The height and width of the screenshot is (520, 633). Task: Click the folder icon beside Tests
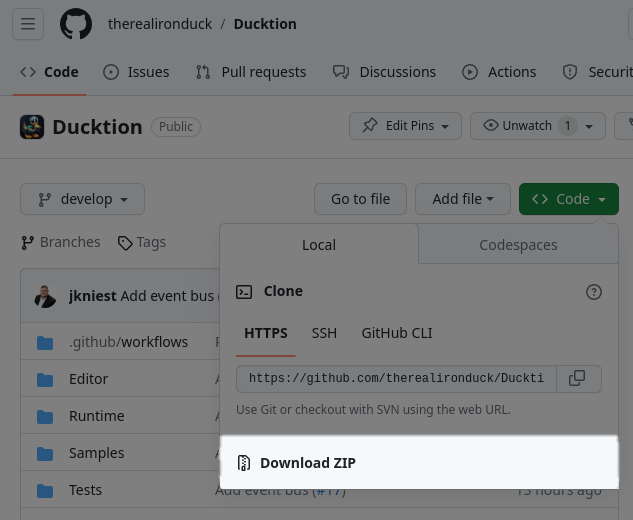pos(45,491)
